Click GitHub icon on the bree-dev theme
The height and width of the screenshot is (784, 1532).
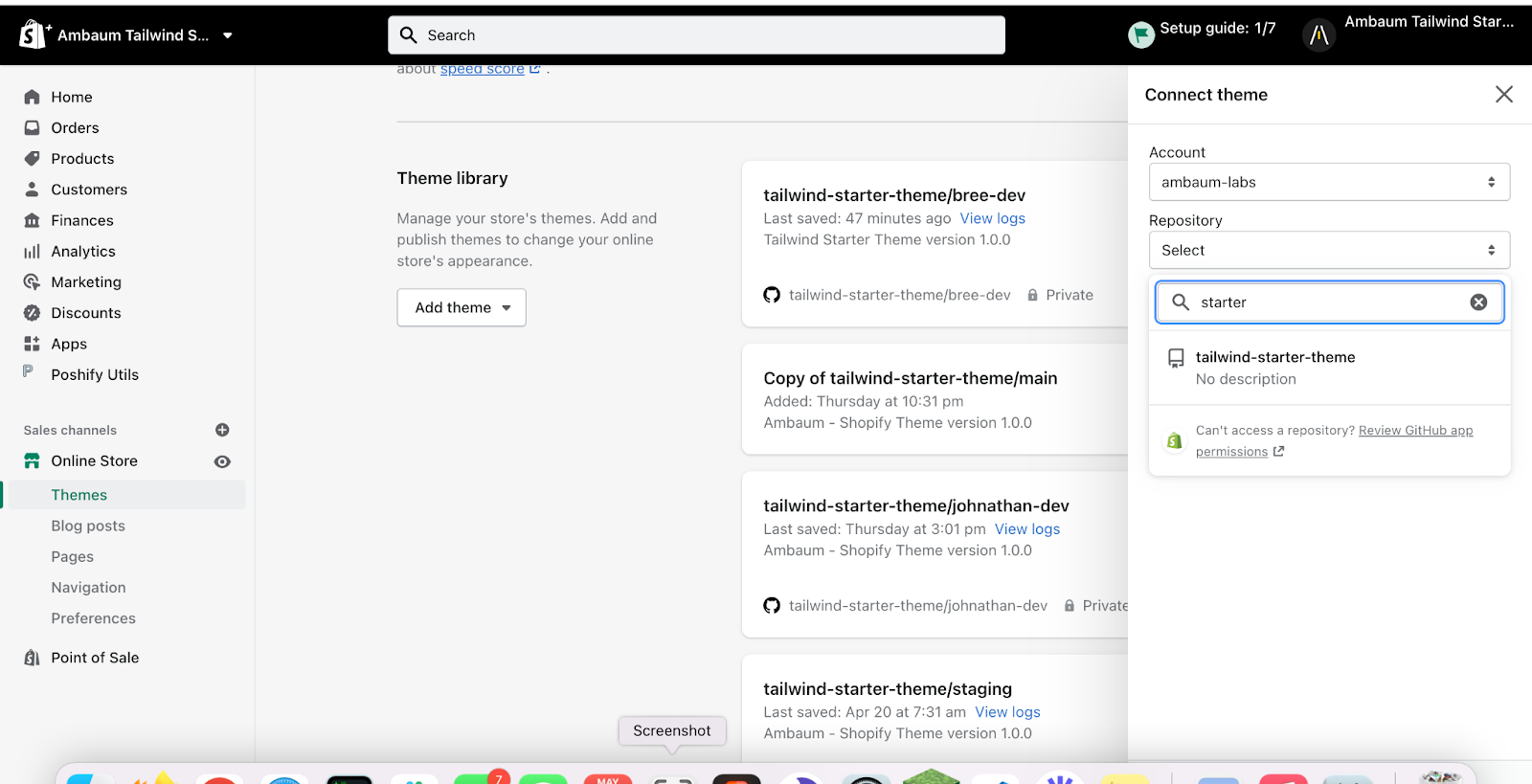coord(772,295)
